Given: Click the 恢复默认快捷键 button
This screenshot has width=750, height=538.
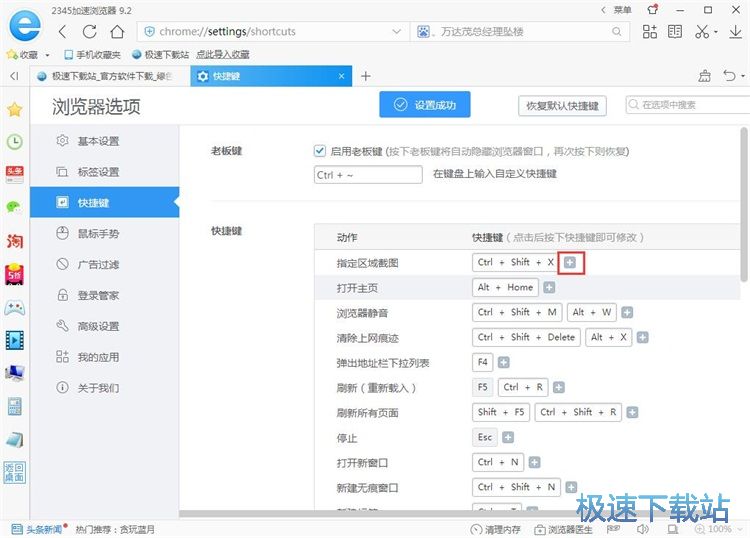Looking at the screenshot, I should (562, 106).
